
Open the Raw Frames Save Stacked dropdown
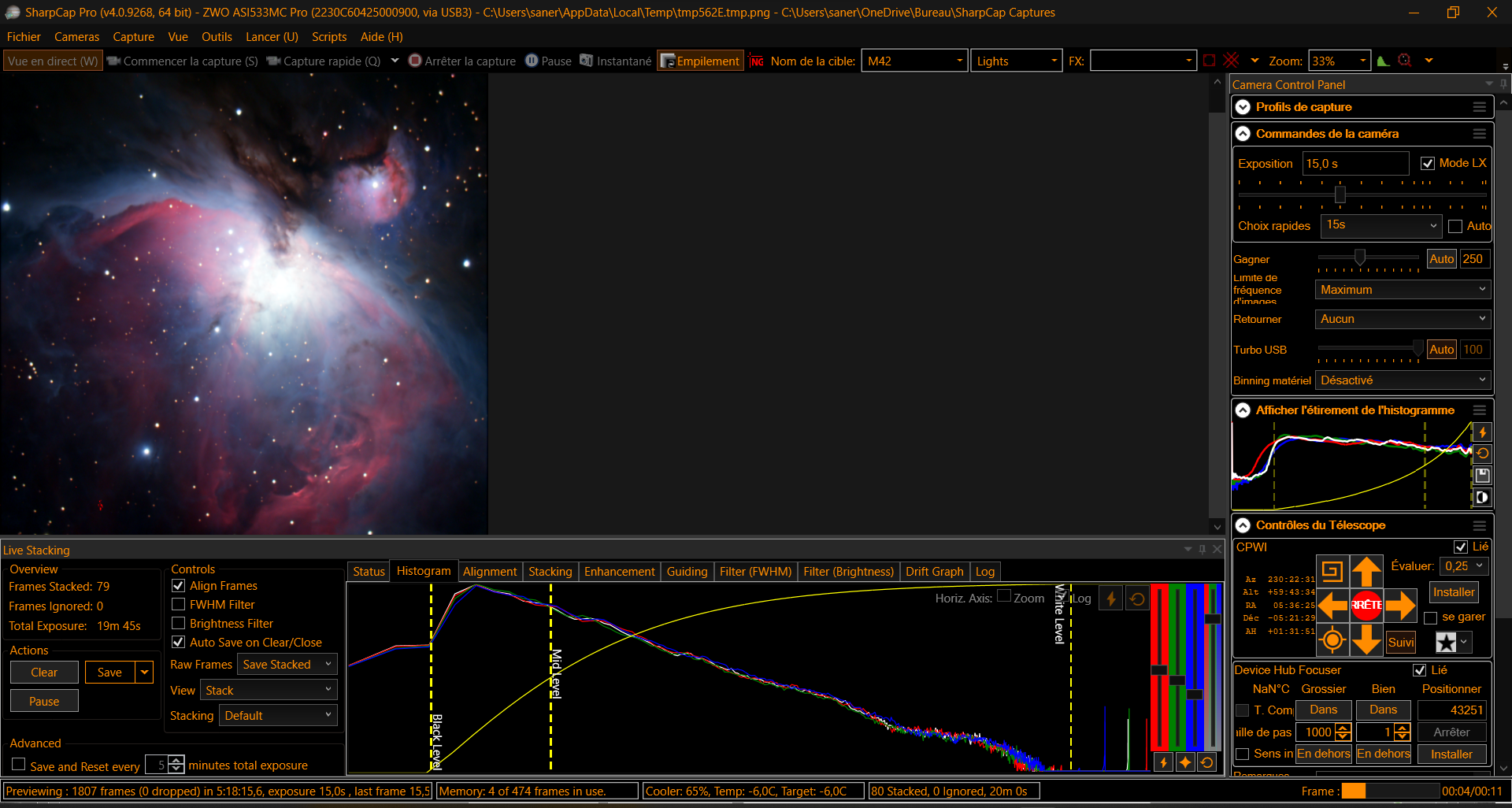287,665
